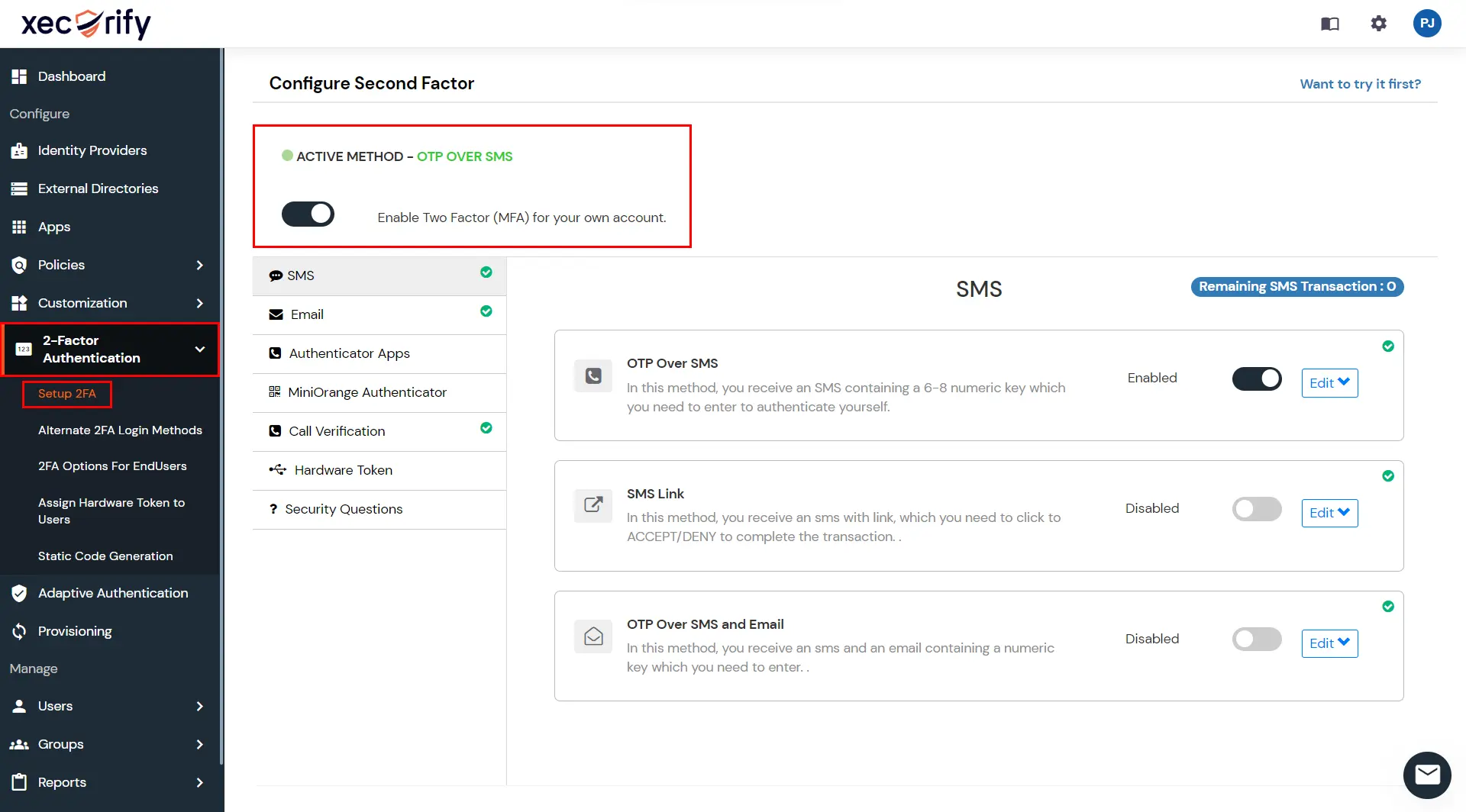Click the Adaptive Authentication shield icon
Screen dimensions: 1466x812
tap(19, 593)
